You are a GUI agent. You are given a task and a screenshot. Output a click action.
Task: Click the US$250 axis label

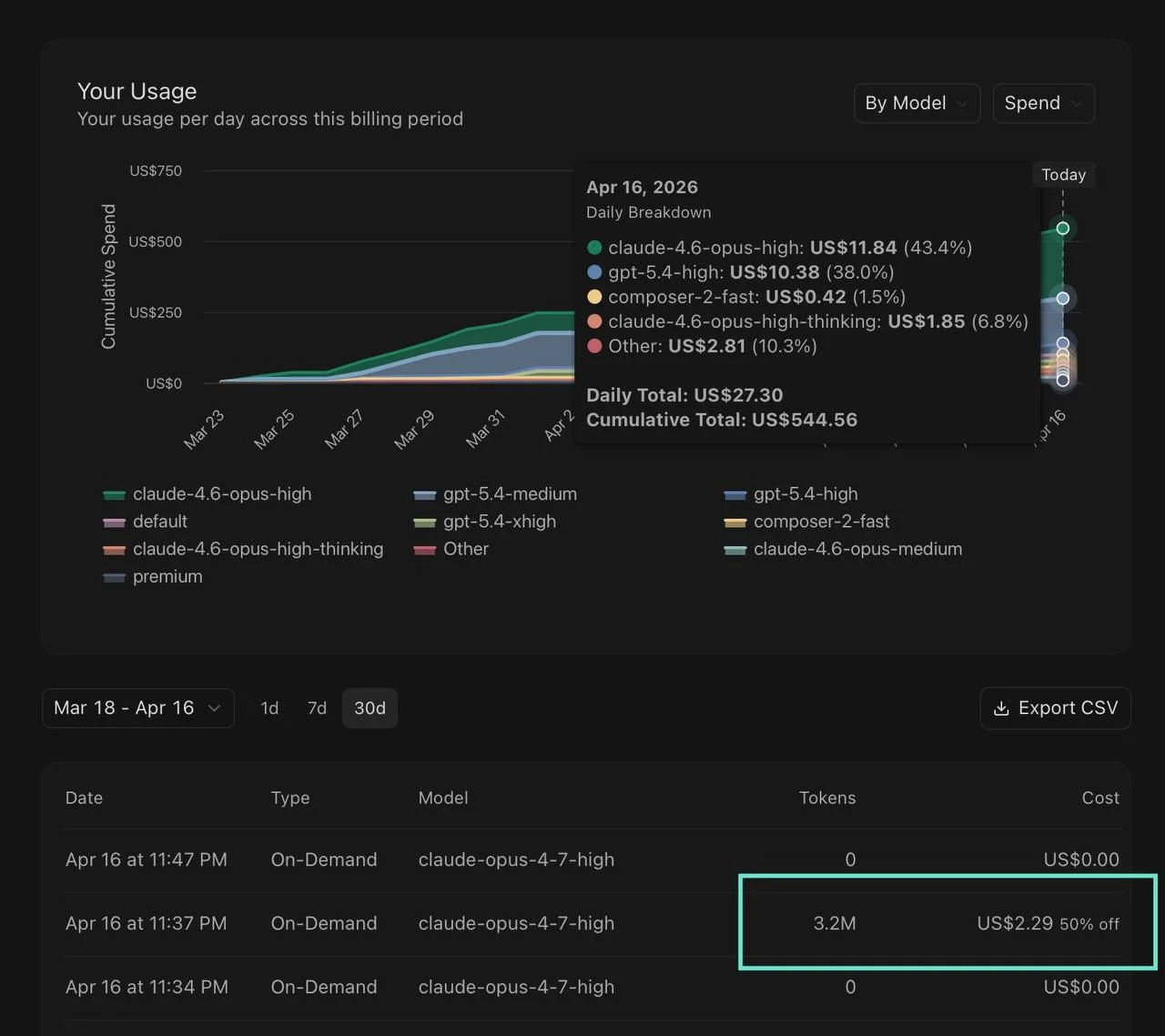(x=156, y=313)
